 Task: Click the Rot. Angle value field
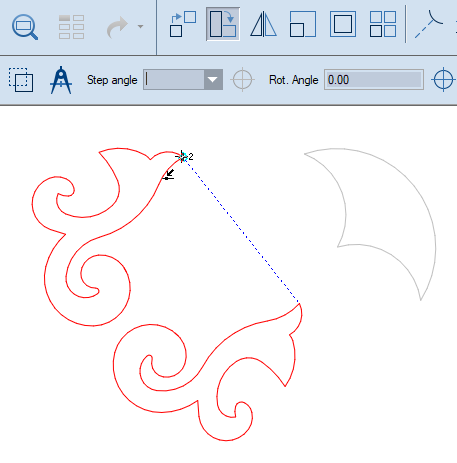pyautogui.click(x=374, y=80)
